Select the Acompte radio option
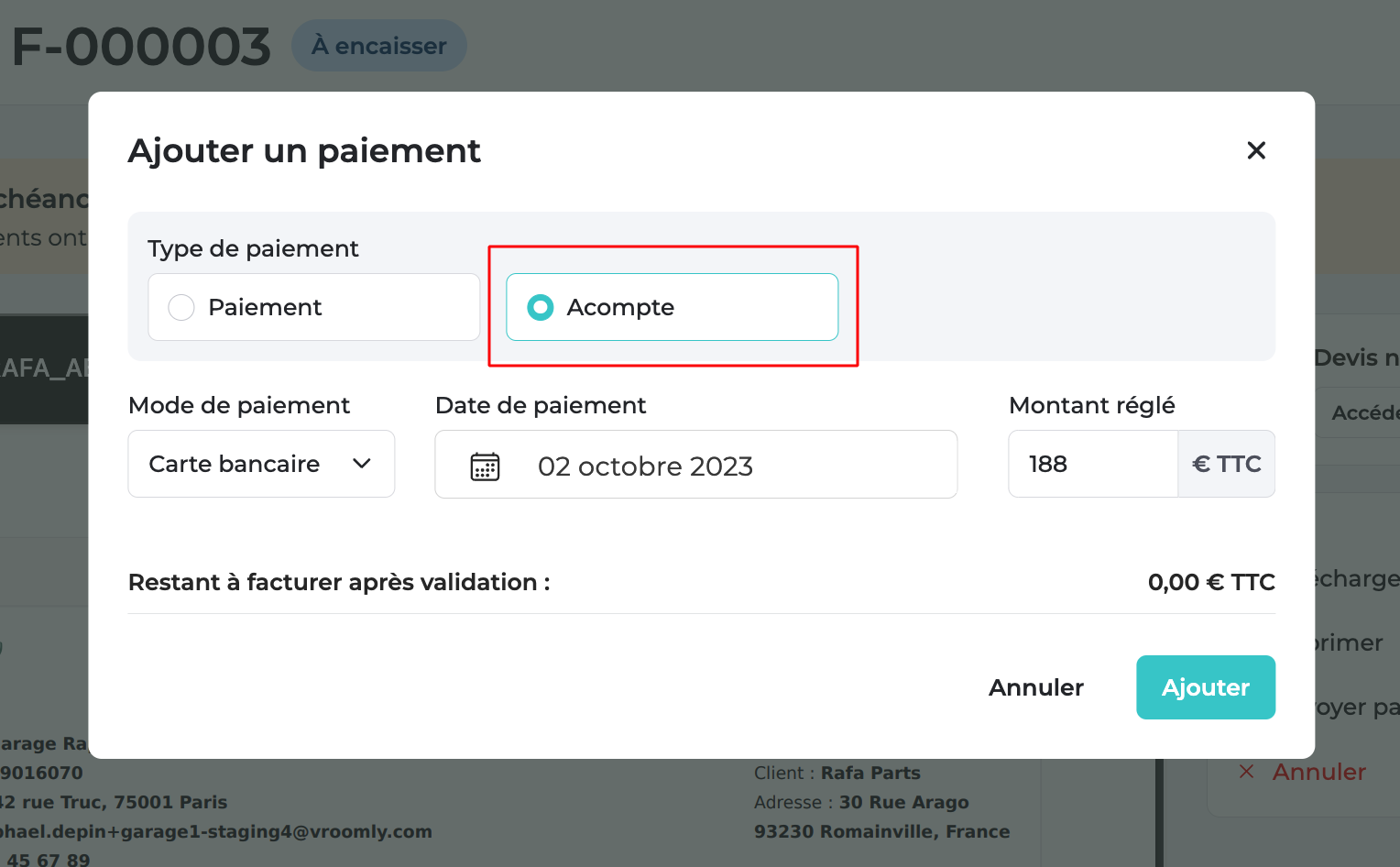The width and height of the screenshot is (1400, 867). 673,307
